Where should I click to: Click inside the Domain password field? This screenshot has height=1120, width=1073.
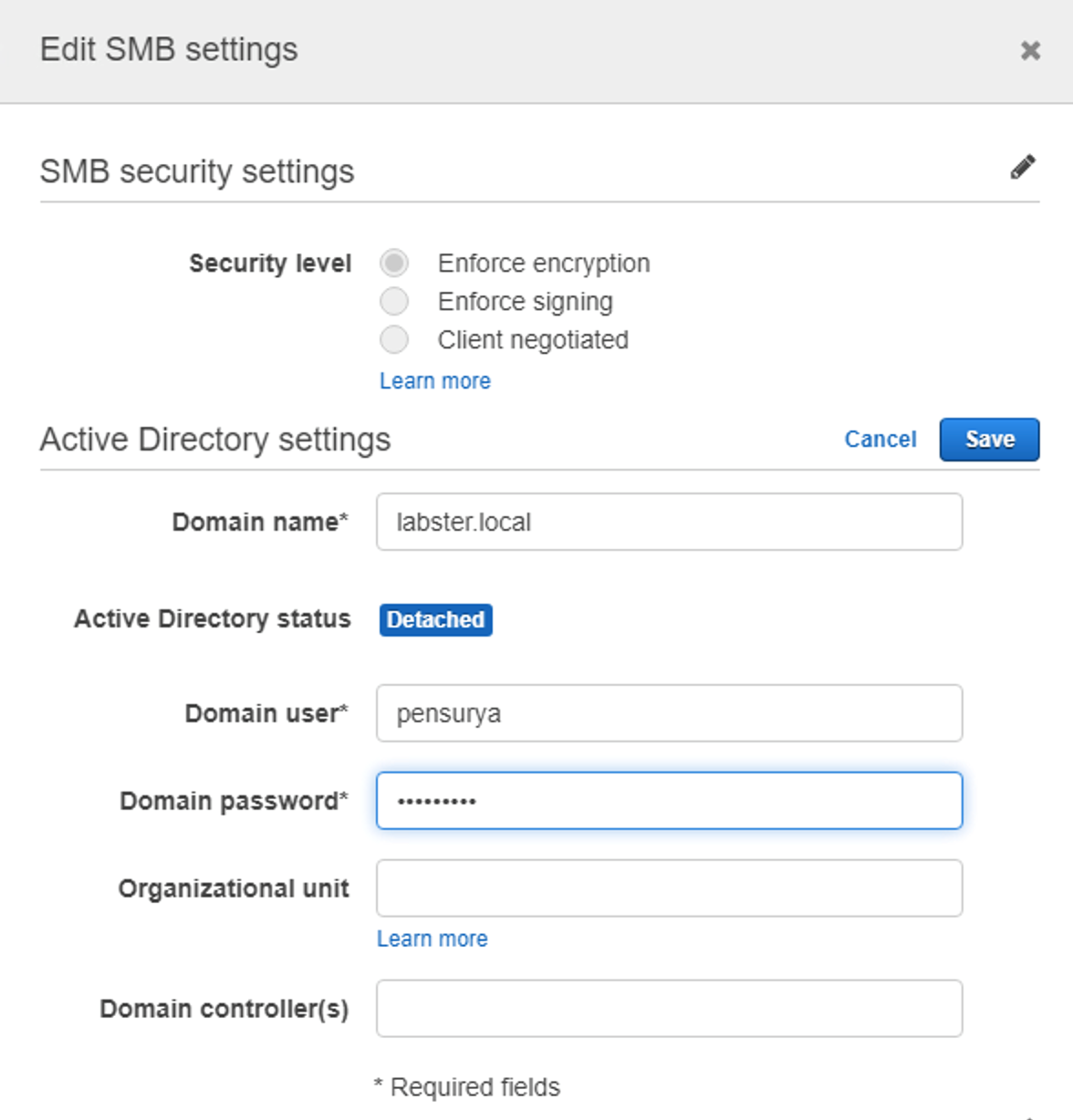pyautogui.click(x=669, y=801)
